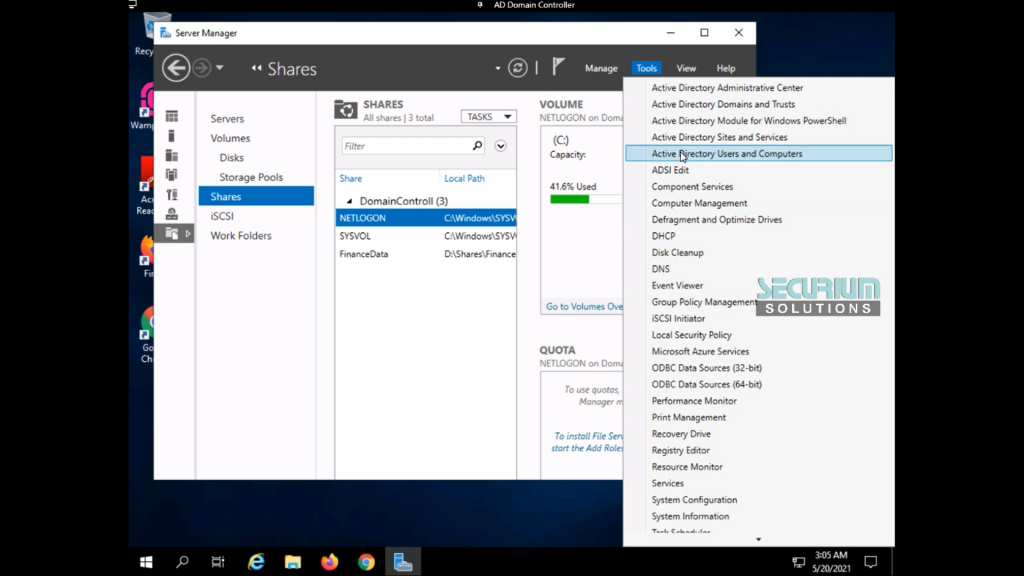
Task: Select the File and Storage Services sidebar icon
Action: 172,233
